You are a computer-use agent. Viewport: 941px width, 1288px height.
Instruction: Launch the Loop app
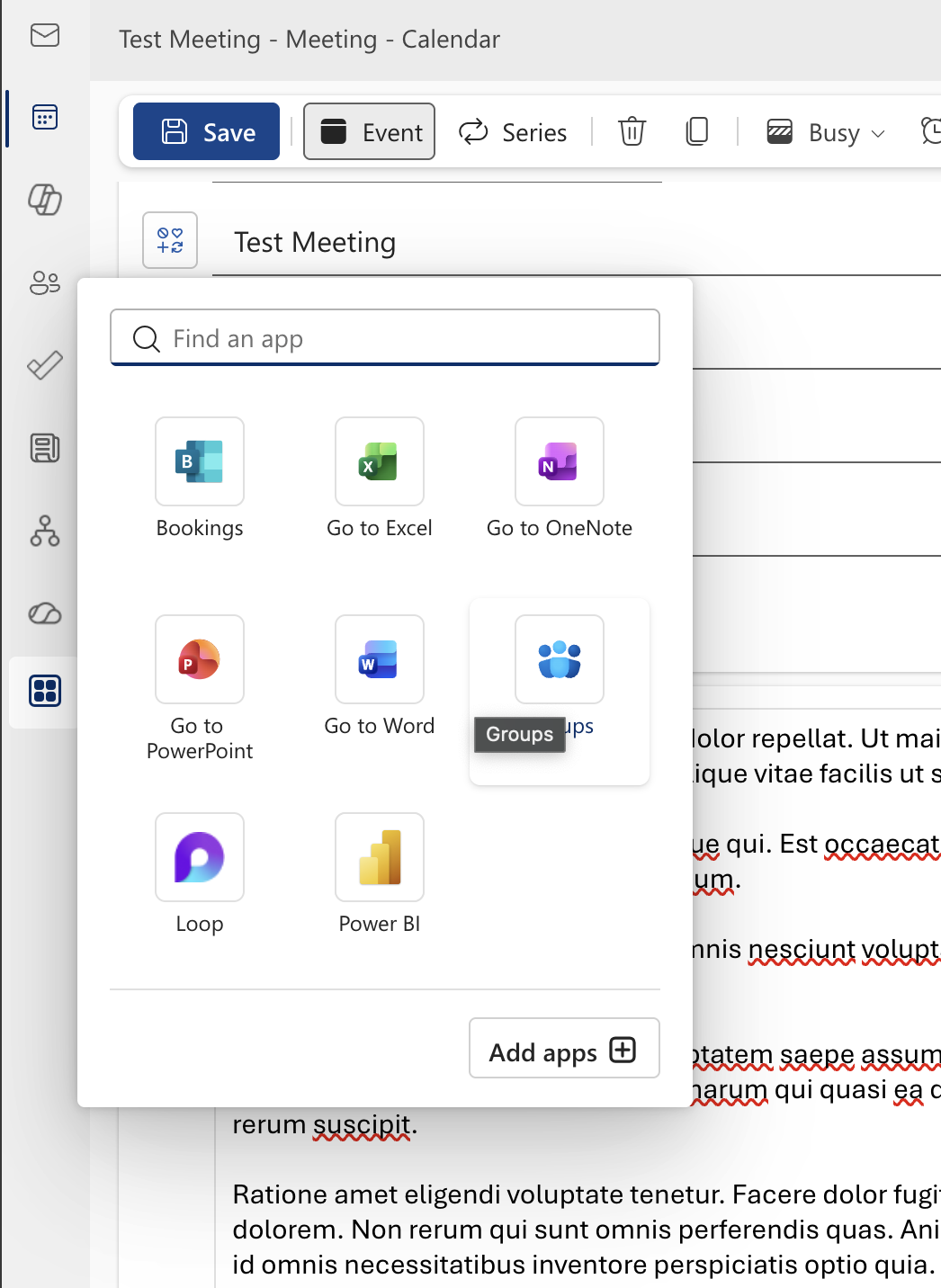pos(200,874)
